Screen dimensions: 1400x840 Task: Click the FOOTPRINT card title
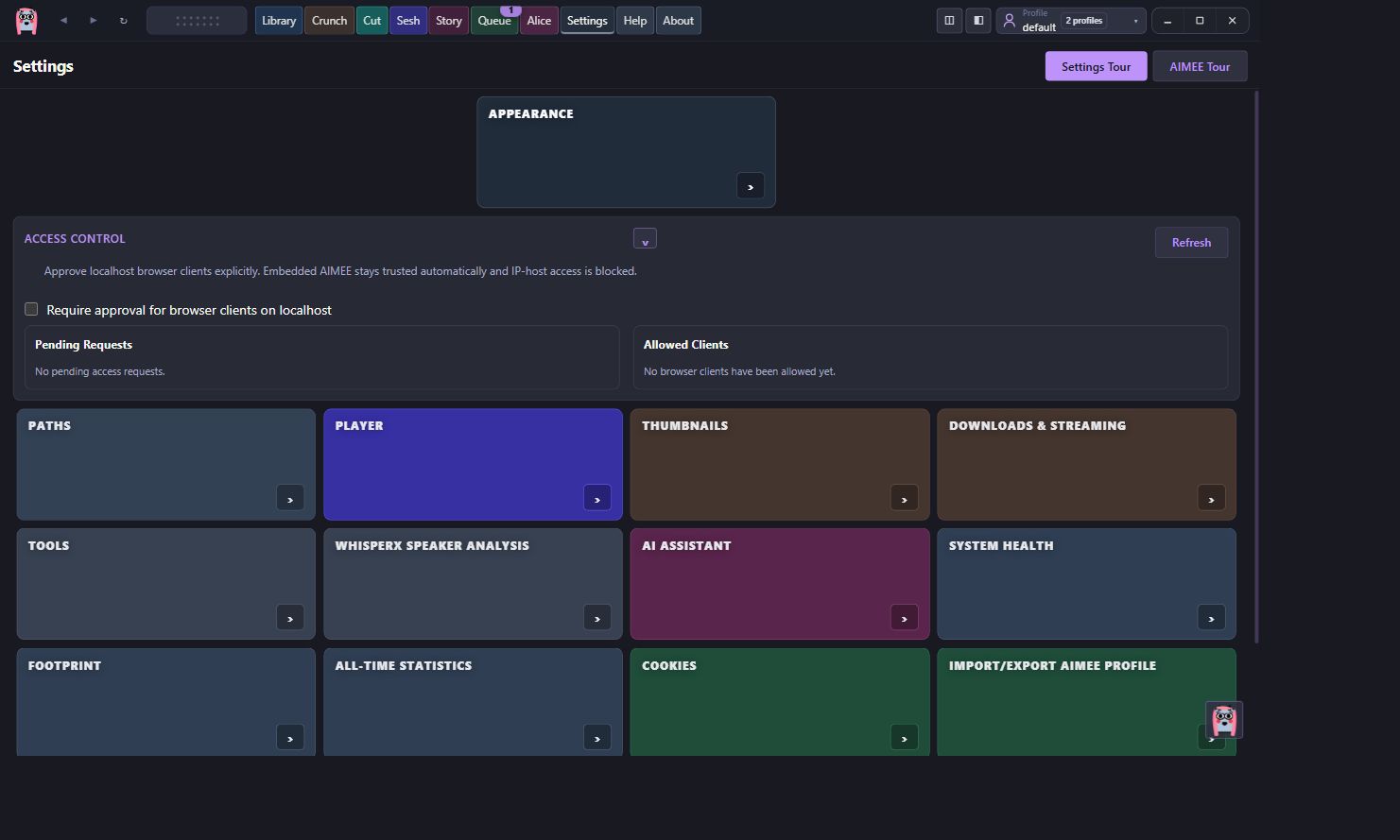coord(64,665)
